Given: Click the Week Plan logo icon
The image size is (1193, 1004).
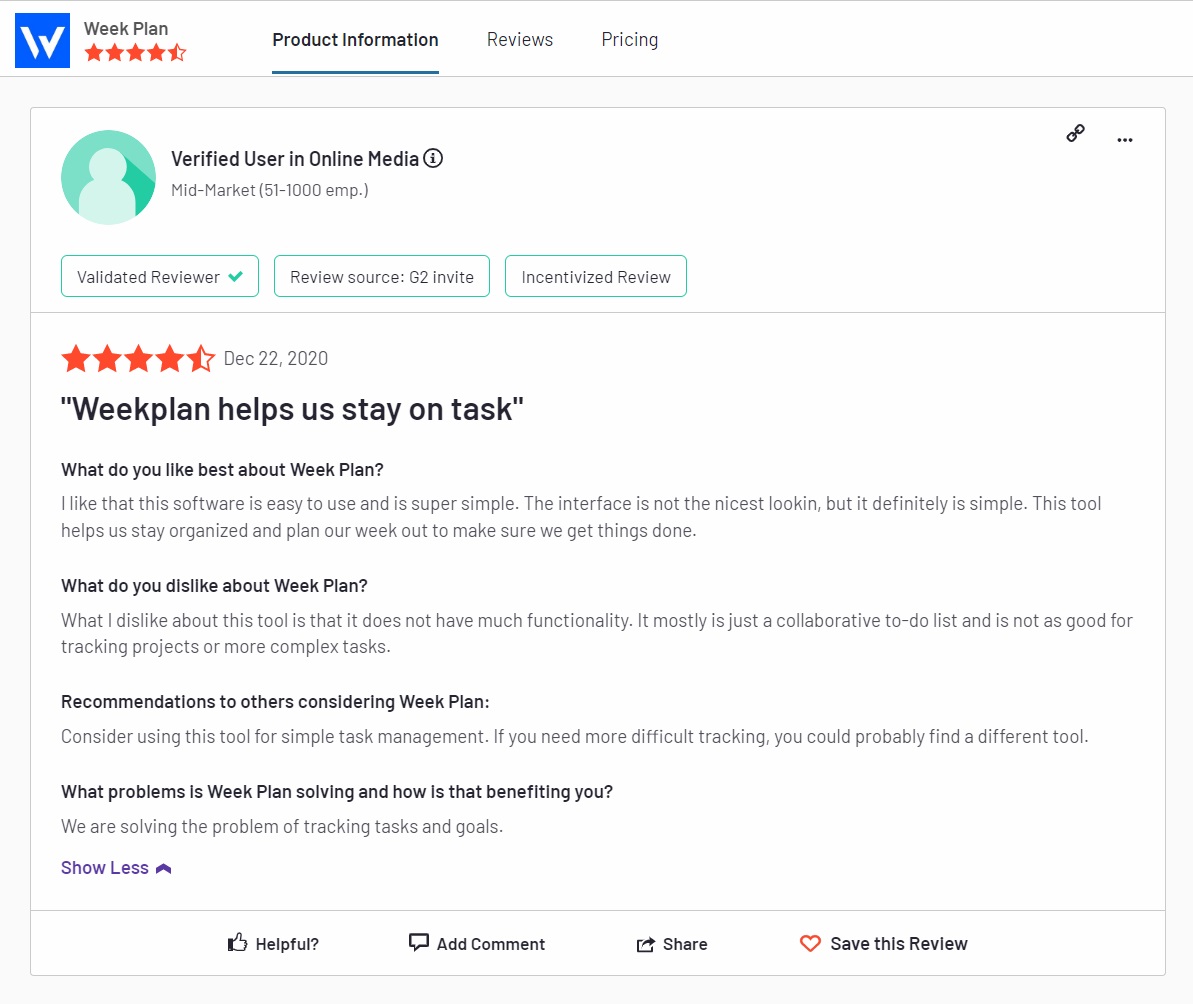Looking at the screenshot, I should click(42, 40).
